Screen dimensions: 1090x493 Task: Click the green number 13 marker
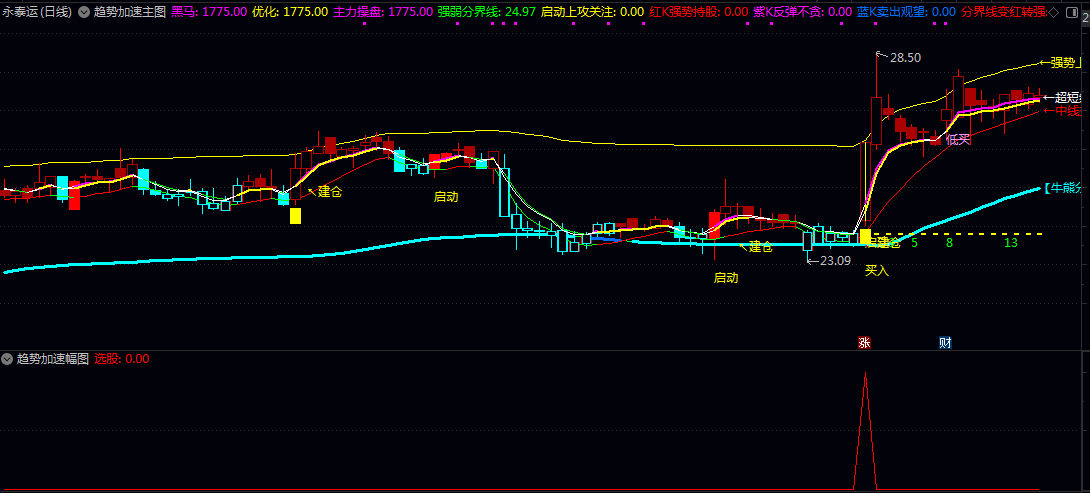coord(1011,243)
